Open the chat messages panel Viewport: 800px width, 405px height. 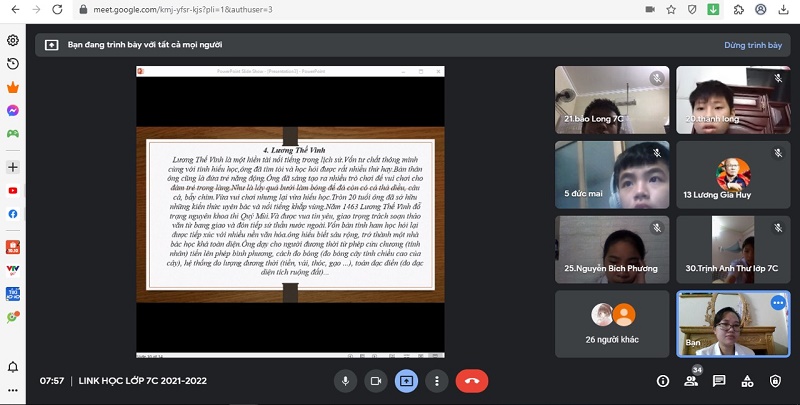(719, 381)
